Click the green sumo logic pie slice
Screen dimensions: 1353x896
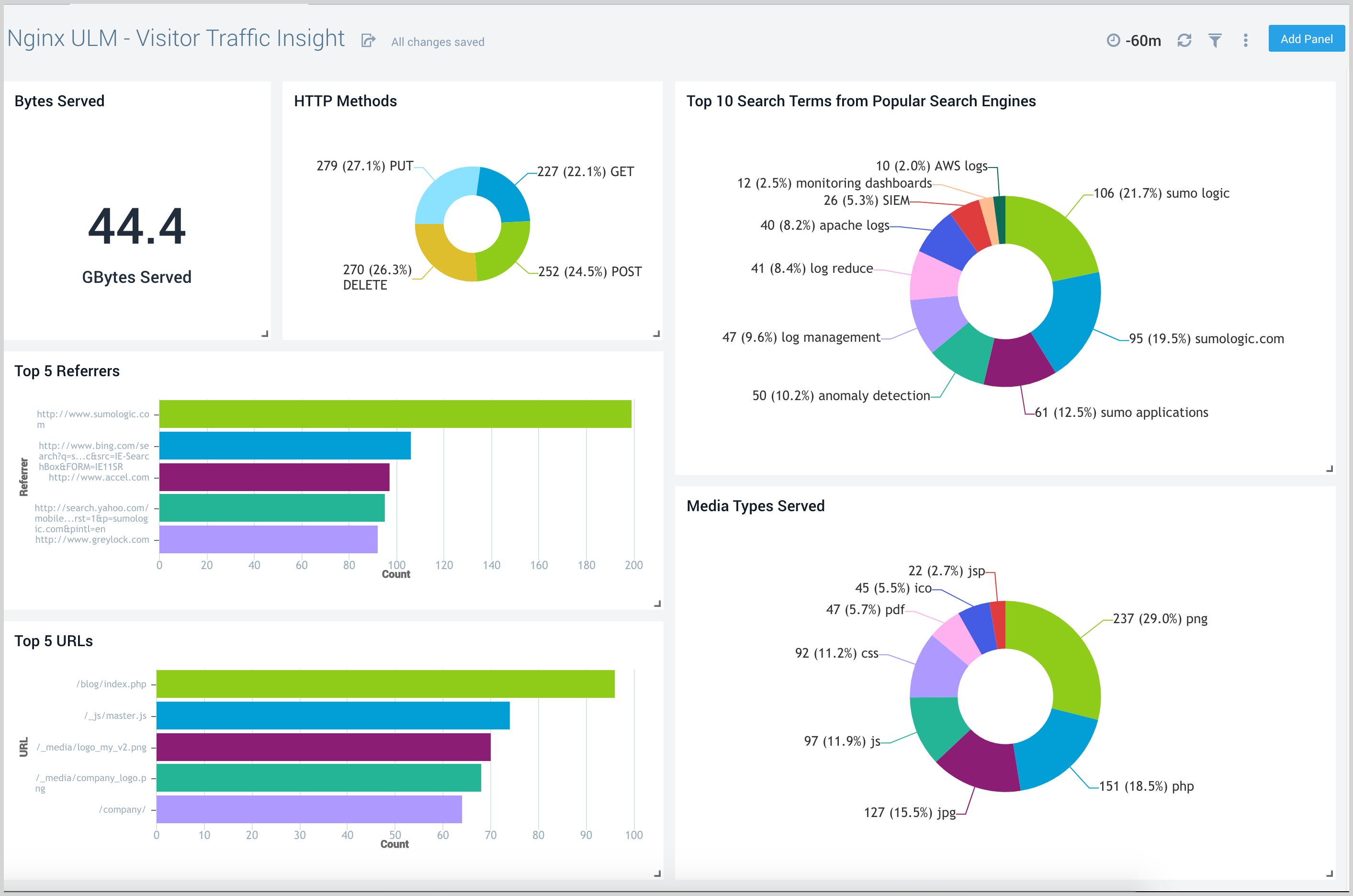tap(1055, 234)
